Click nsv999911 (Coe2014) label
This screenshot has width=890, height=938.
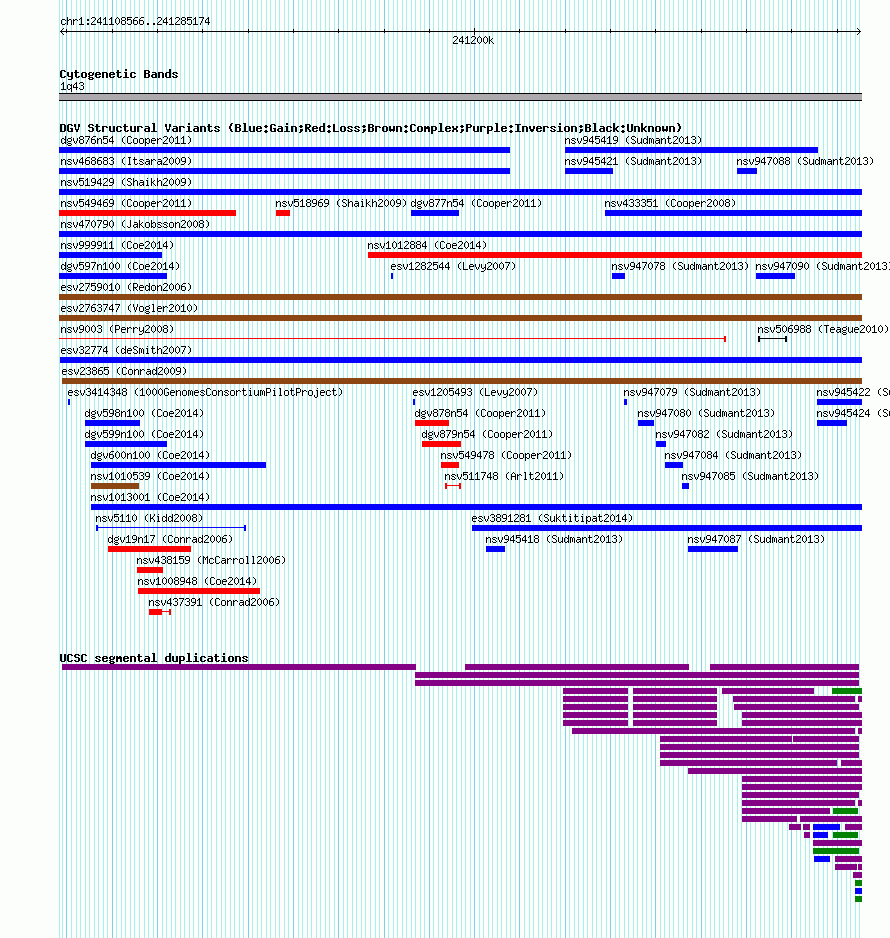(117, 245)
